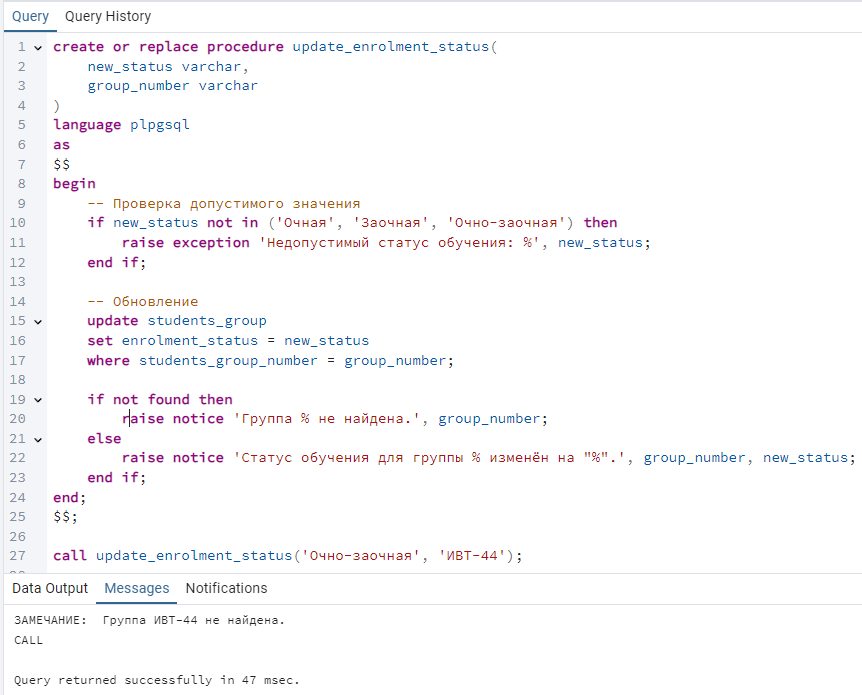This screenshot has width=862, height=695.
Task: Click the 'begin' keyword on line 8
Action: click(x=74, y=184)
